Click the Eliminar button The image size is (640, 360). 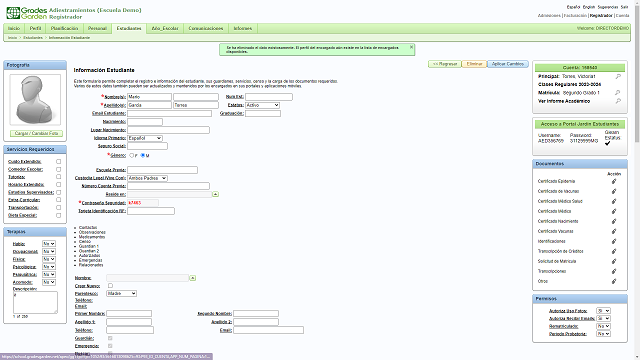click(474, 64)
